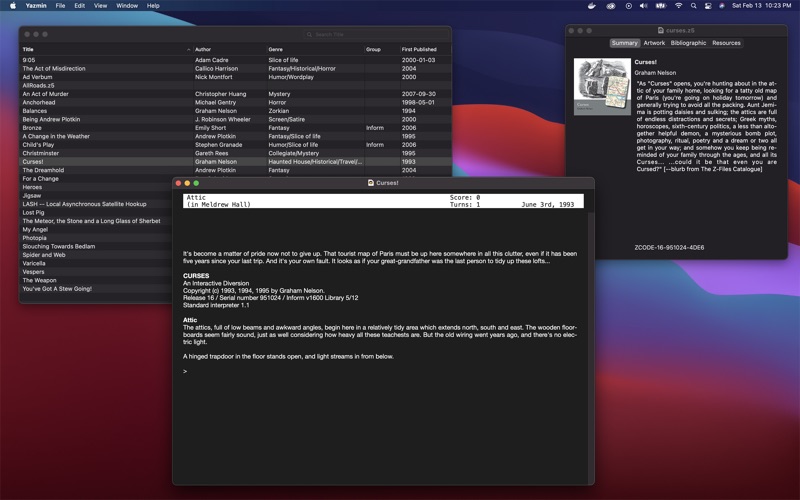
Task: Open Spotlight search from menu bar
Action: (x=693, y=6)
